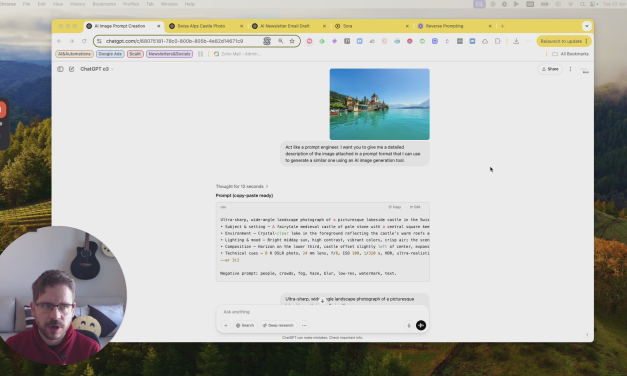Click the microphone dictation icon
The width and height of the screenshot is (627, 376).
409,326
